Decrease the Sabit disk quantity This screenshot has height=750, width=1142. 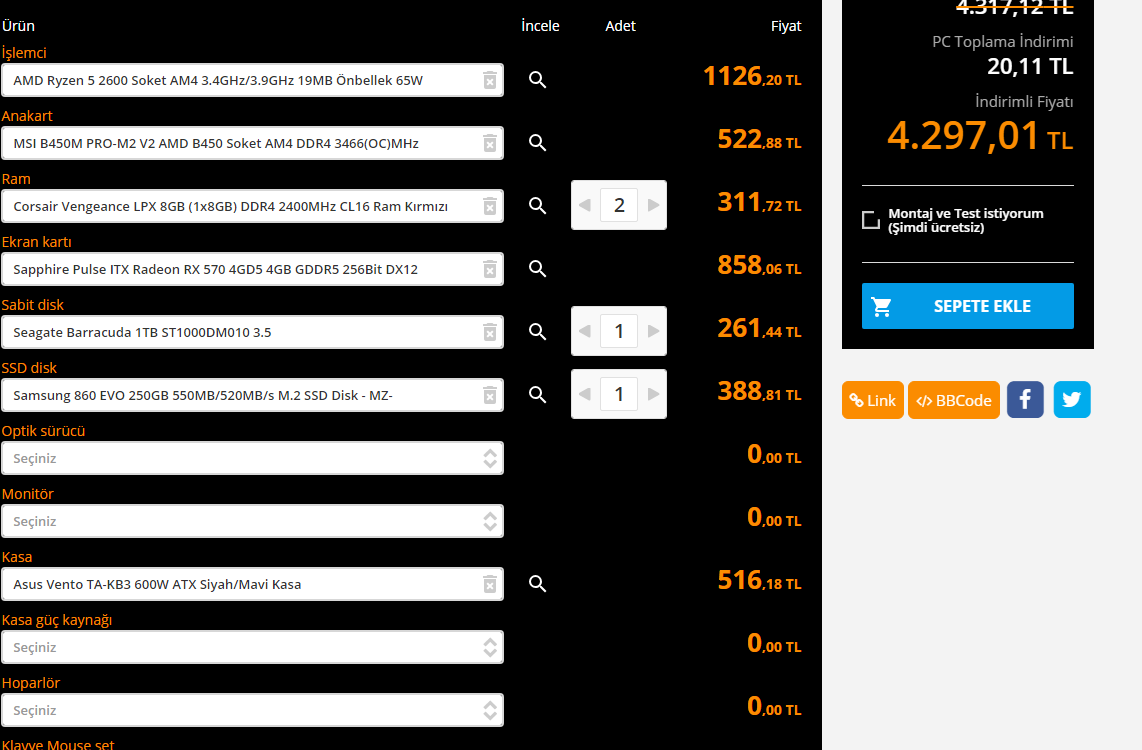click(585, 331)
